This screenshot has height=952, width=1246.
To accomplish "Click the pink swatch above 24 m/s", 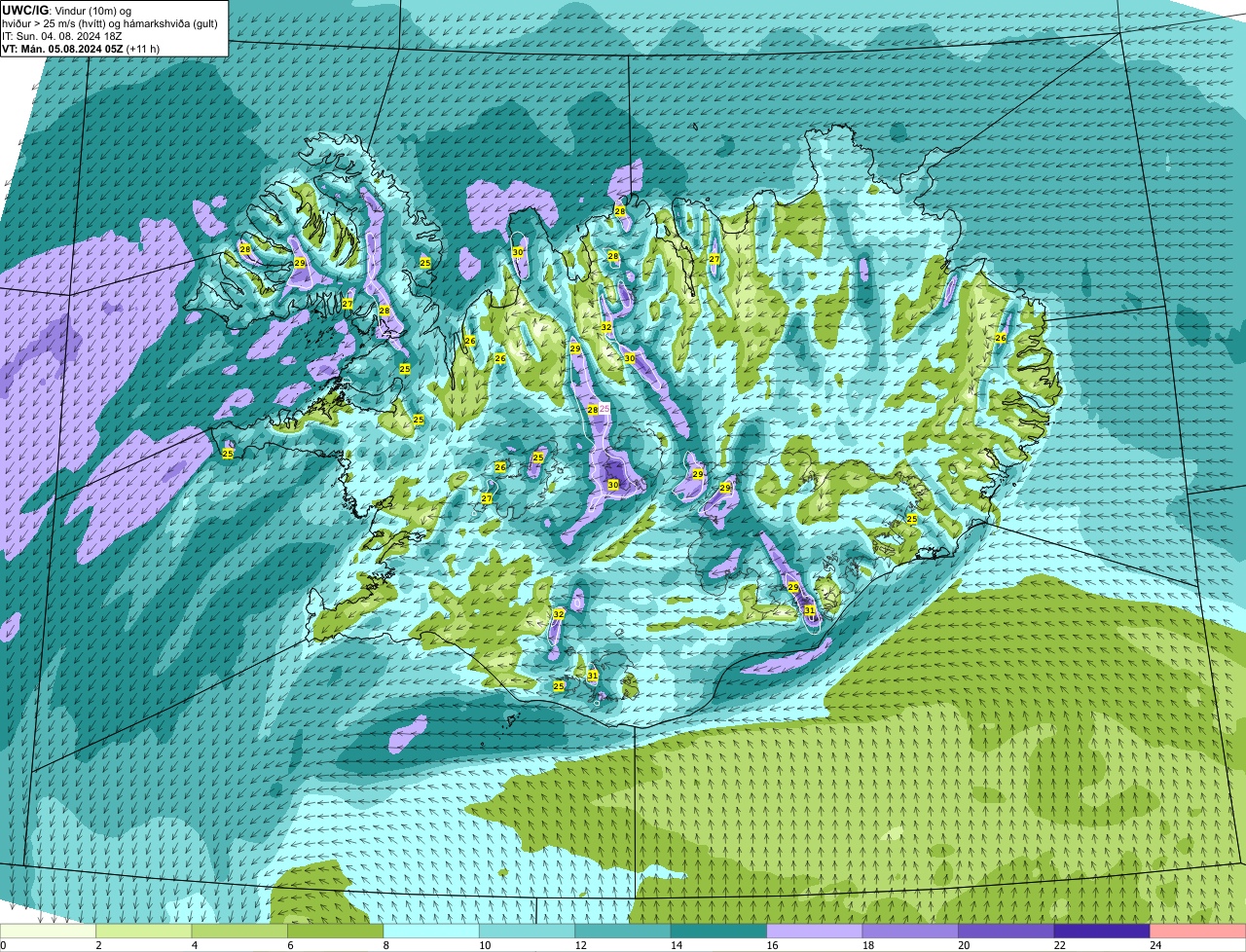I will coord(1198,932).
